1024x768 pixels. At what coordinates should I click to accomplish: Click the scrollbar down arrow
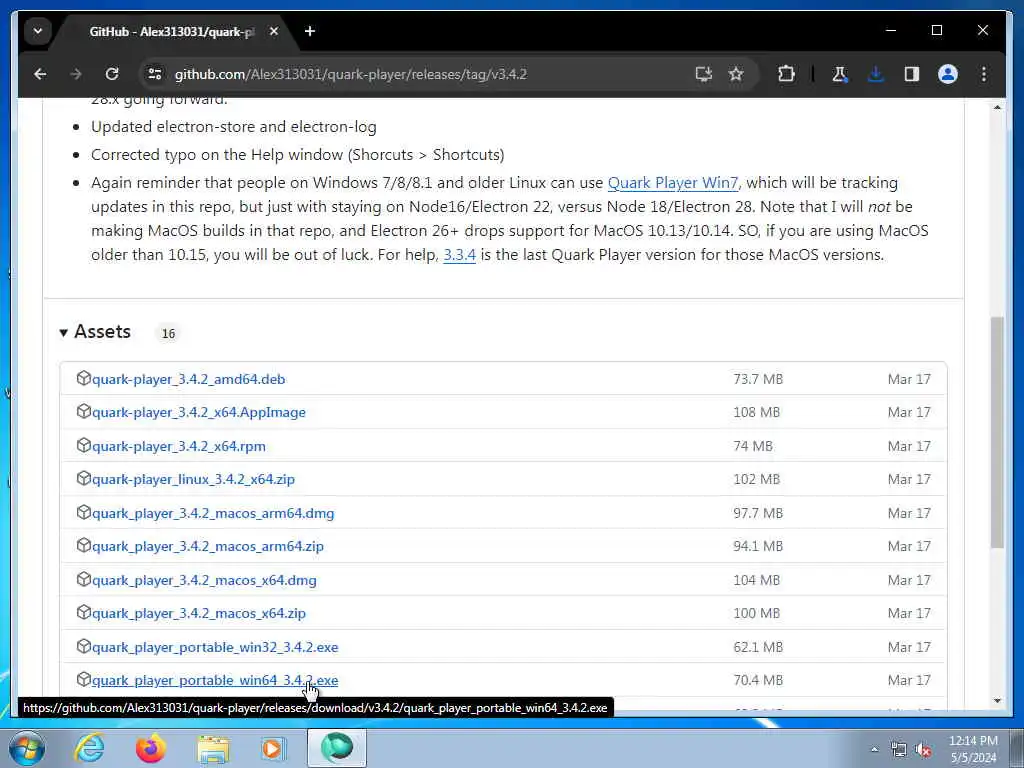pos(997,701)
